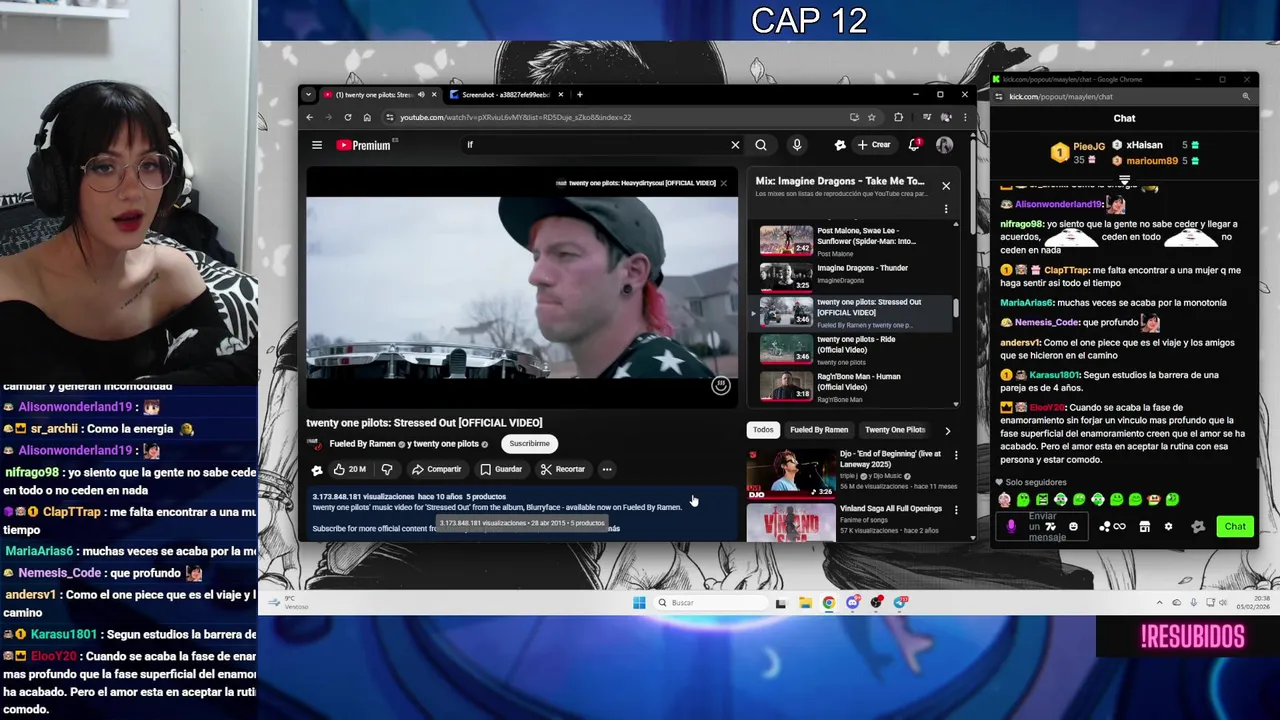Open the Chrome three-dot menu
1280x720 pixels.
point(965,117)
